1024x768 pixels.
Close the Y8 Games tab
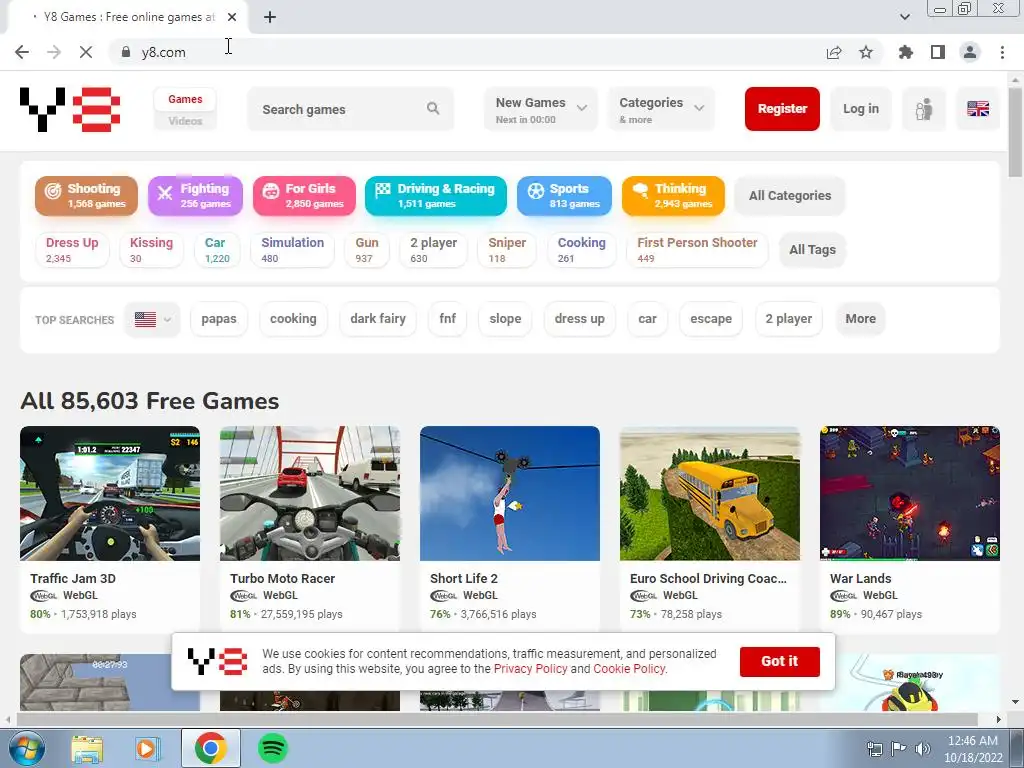point(232,17)
